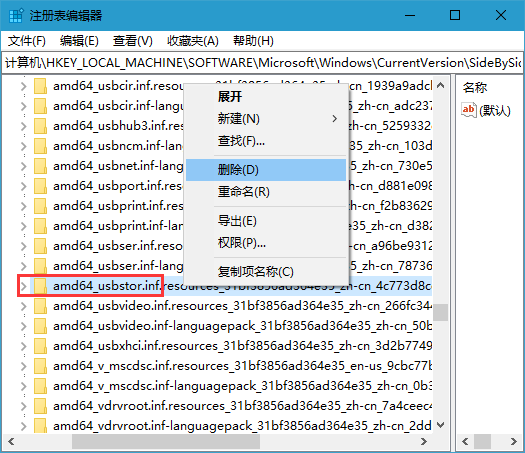This screenshot has height=453, width=525.
Task: Click tree pane horizontal scroll right arrow
Action: [x=424, y=441]
